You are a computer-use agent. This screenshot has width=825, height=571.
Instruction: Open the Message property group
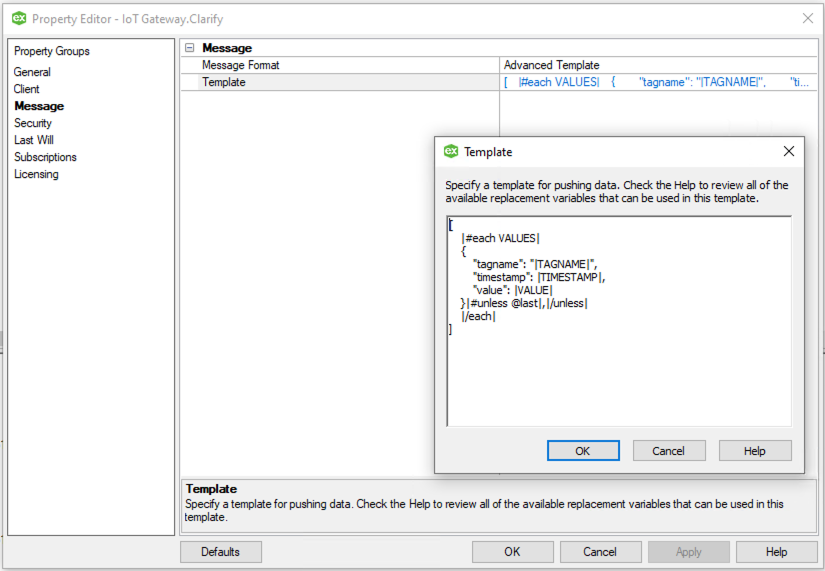coord(39,106)
